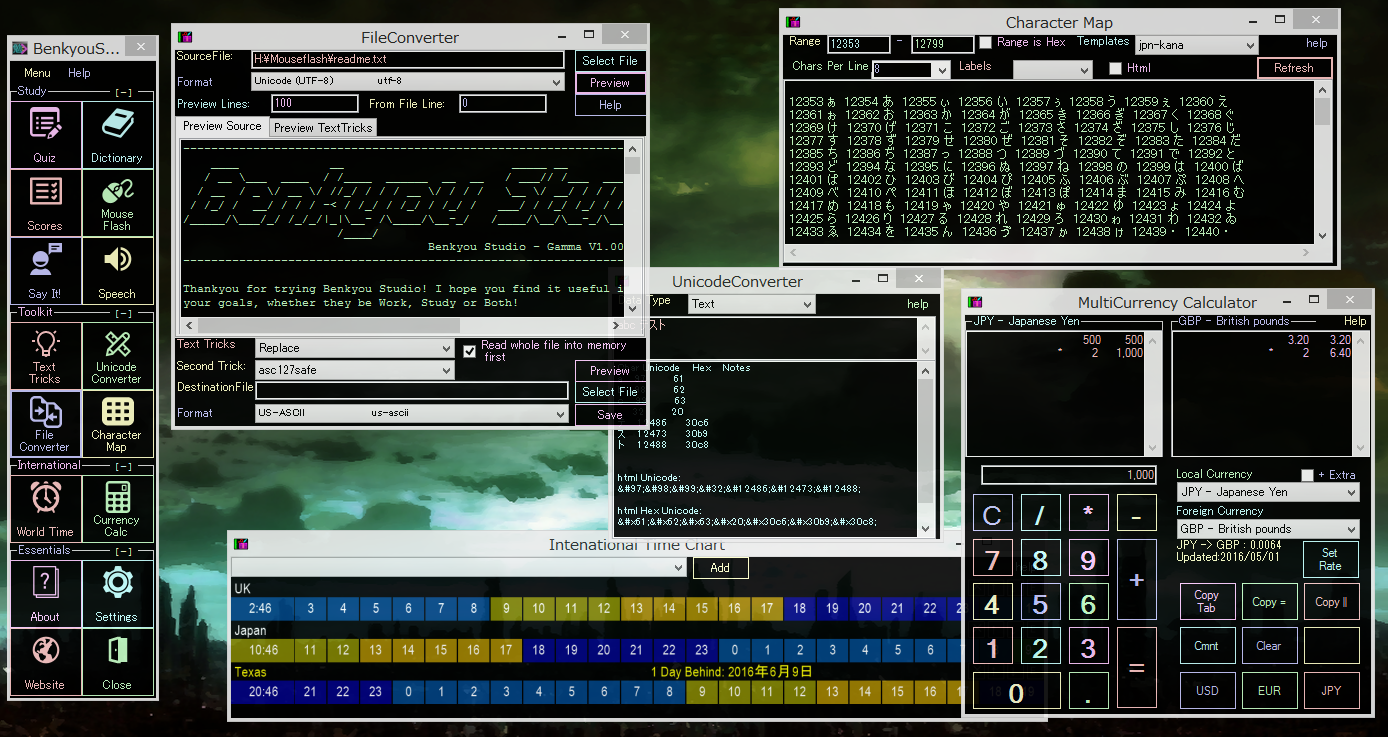Enable the Range is Hex checkbox
The height and width of the screenshot is (737, 1388).
986,43
